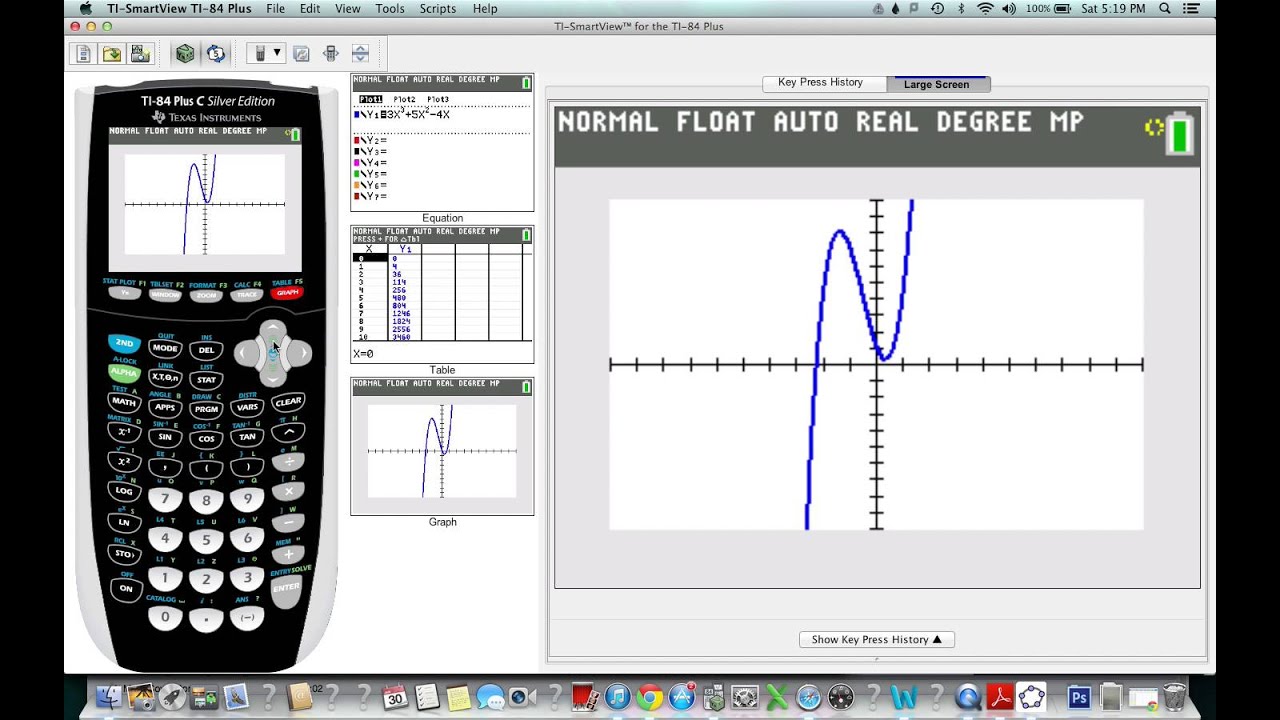Image resolution: width=1280 pixels, height=720 pixels.
Task: Click the up-down arrows toolbar icon
Action: (x=361, y=53)
